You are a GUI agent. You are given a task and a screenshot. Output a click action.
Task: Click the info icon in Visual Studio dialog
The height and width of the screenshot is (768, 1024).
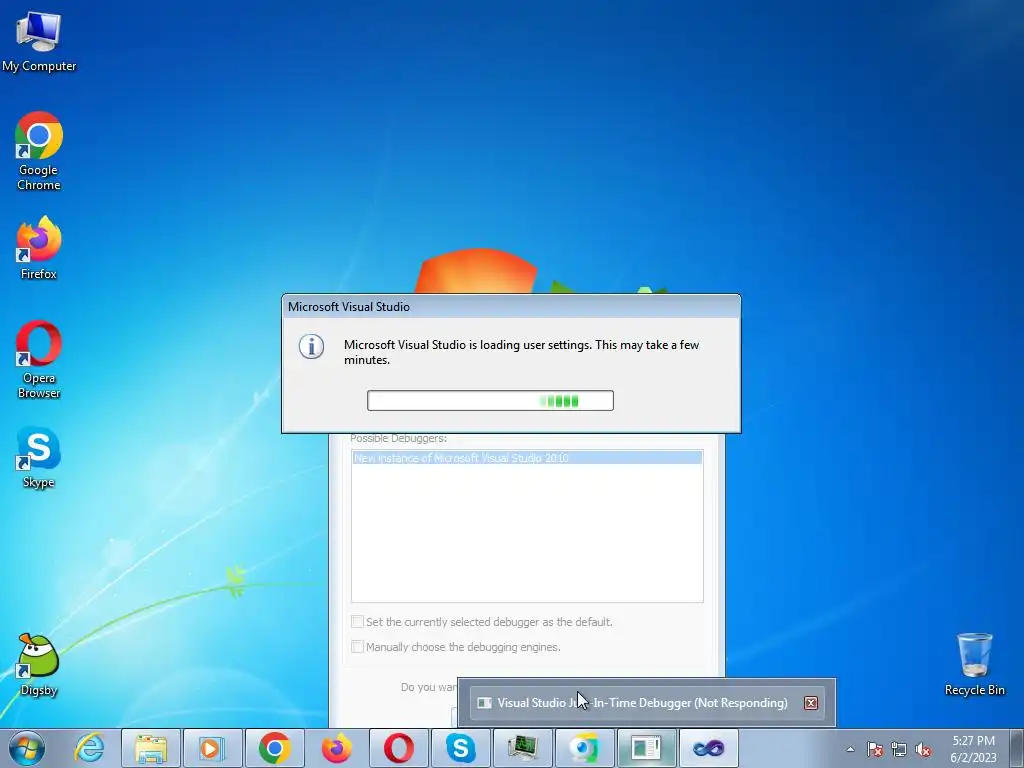(312, 346)
